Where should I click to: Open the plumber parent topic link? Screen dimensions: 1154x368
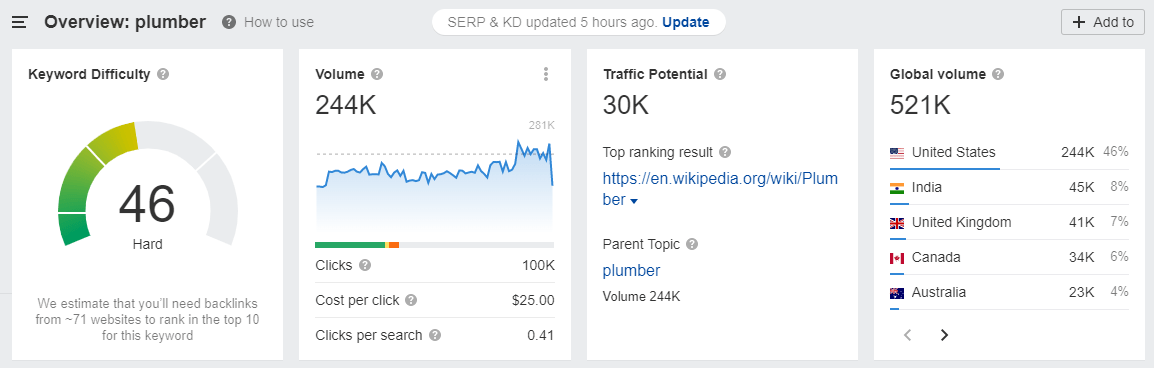tap(631, 271)
